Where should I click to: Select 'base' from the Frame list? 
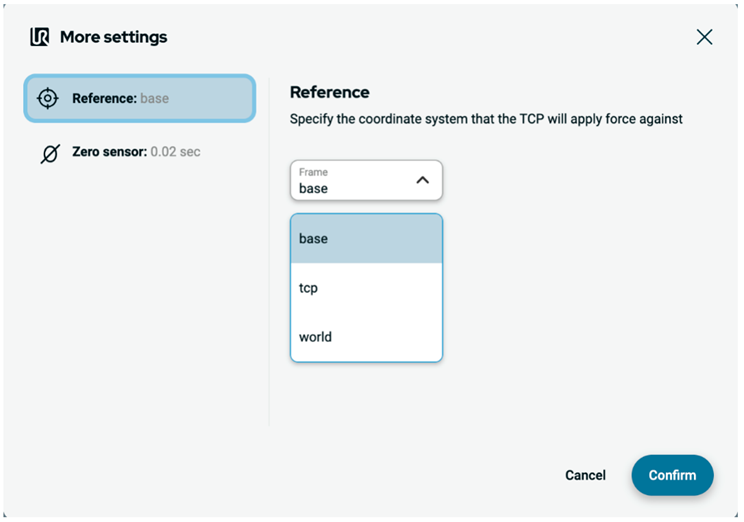pos(366,239)
